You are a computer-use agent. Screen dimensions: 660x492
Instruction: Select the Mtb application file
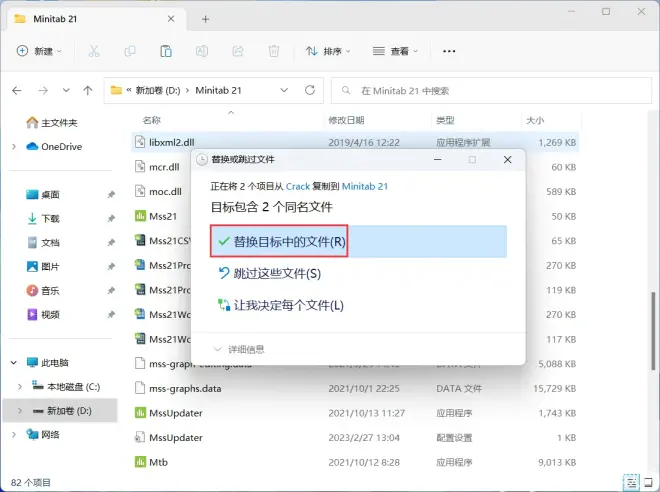(x=355, y=462)
